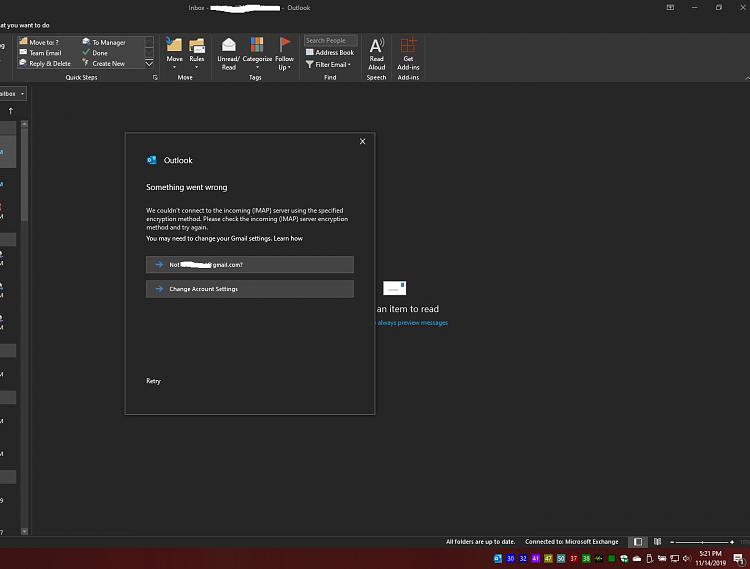Open the Categorize color menu
This screenshot has width=750, height=569.
pos(257,53)
